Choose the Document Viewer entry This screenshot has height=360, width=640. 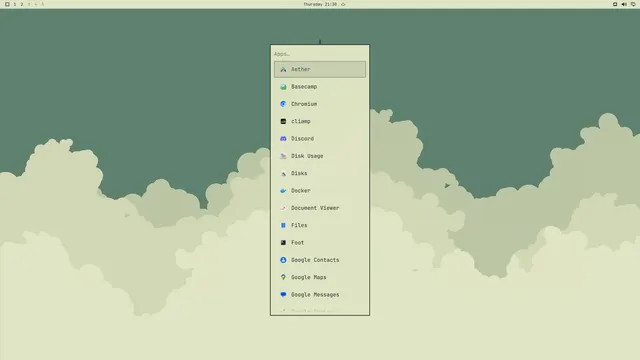320,208
